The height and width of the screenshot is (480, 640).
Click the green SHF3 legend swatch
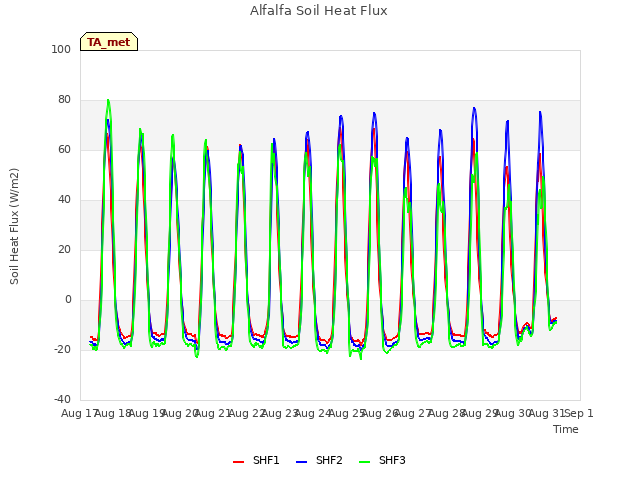point(364,462)
